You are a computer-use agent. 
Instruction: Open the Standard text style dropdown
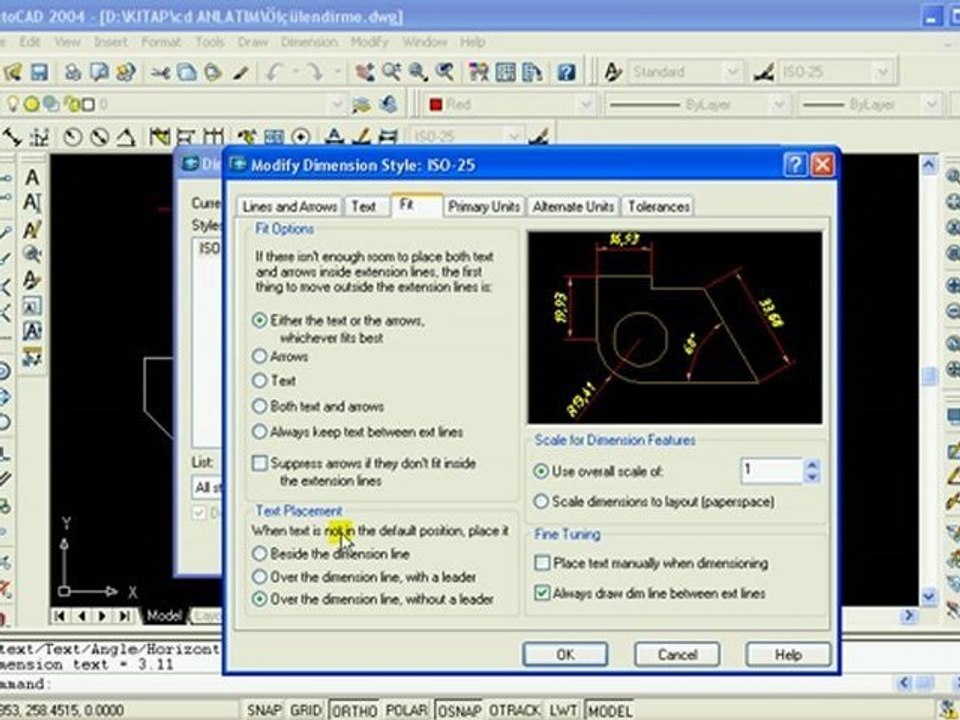tap(732, 72)
